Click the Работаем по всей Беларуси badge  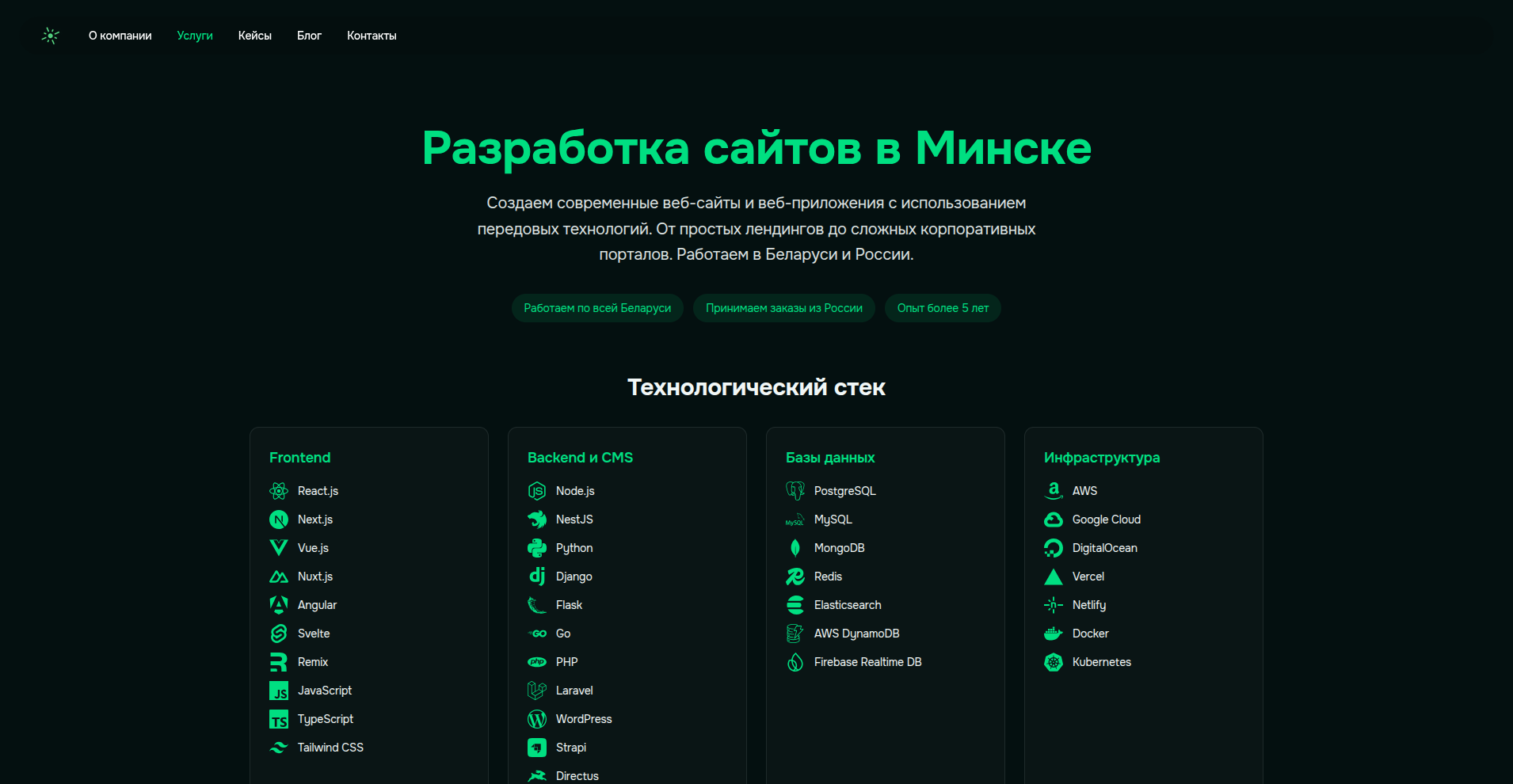pyautogui.click(x=597, y=308)
